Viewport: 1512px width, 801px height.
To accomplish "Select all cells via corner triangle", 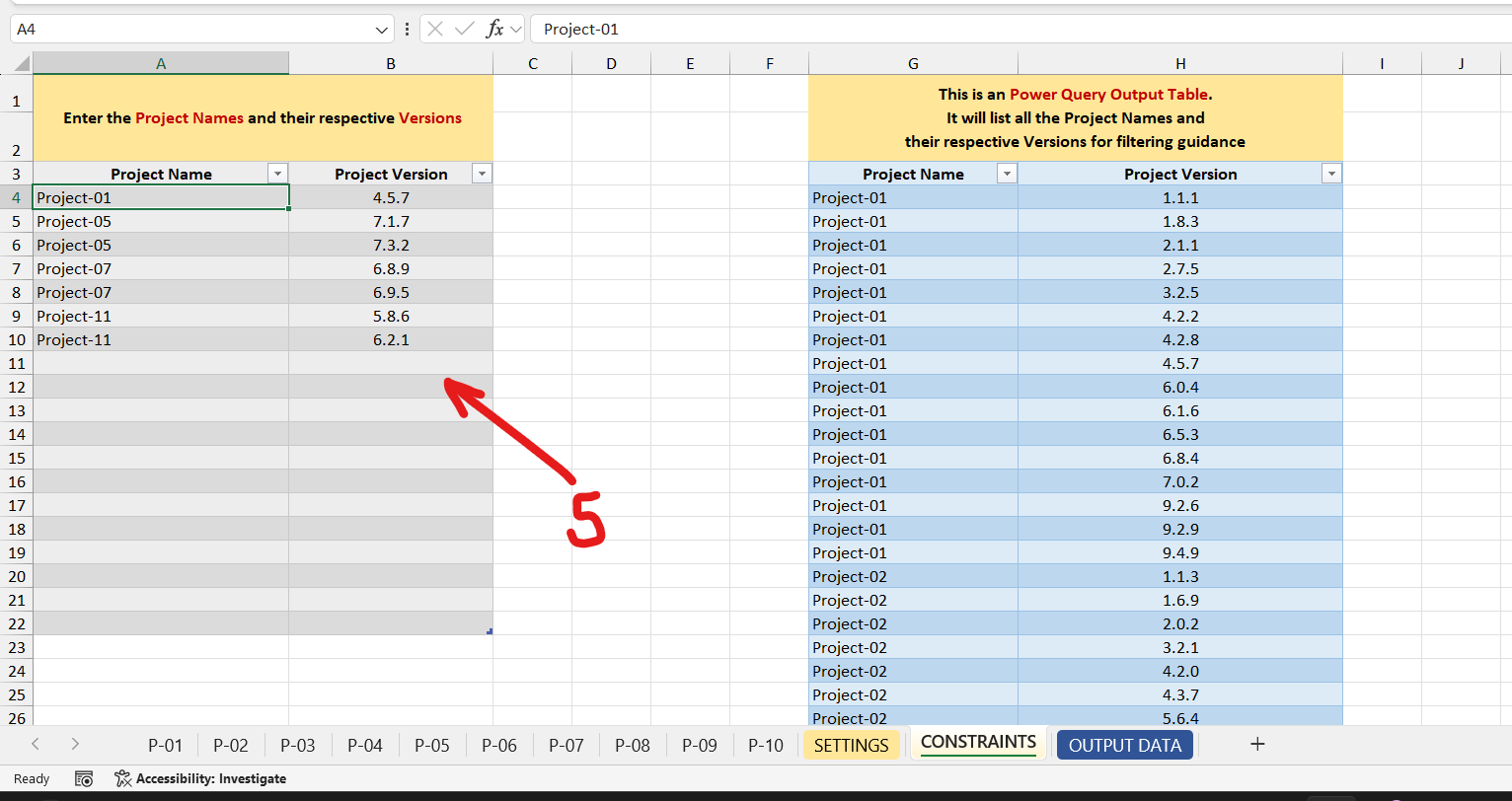I will click(x=23, y=64).
